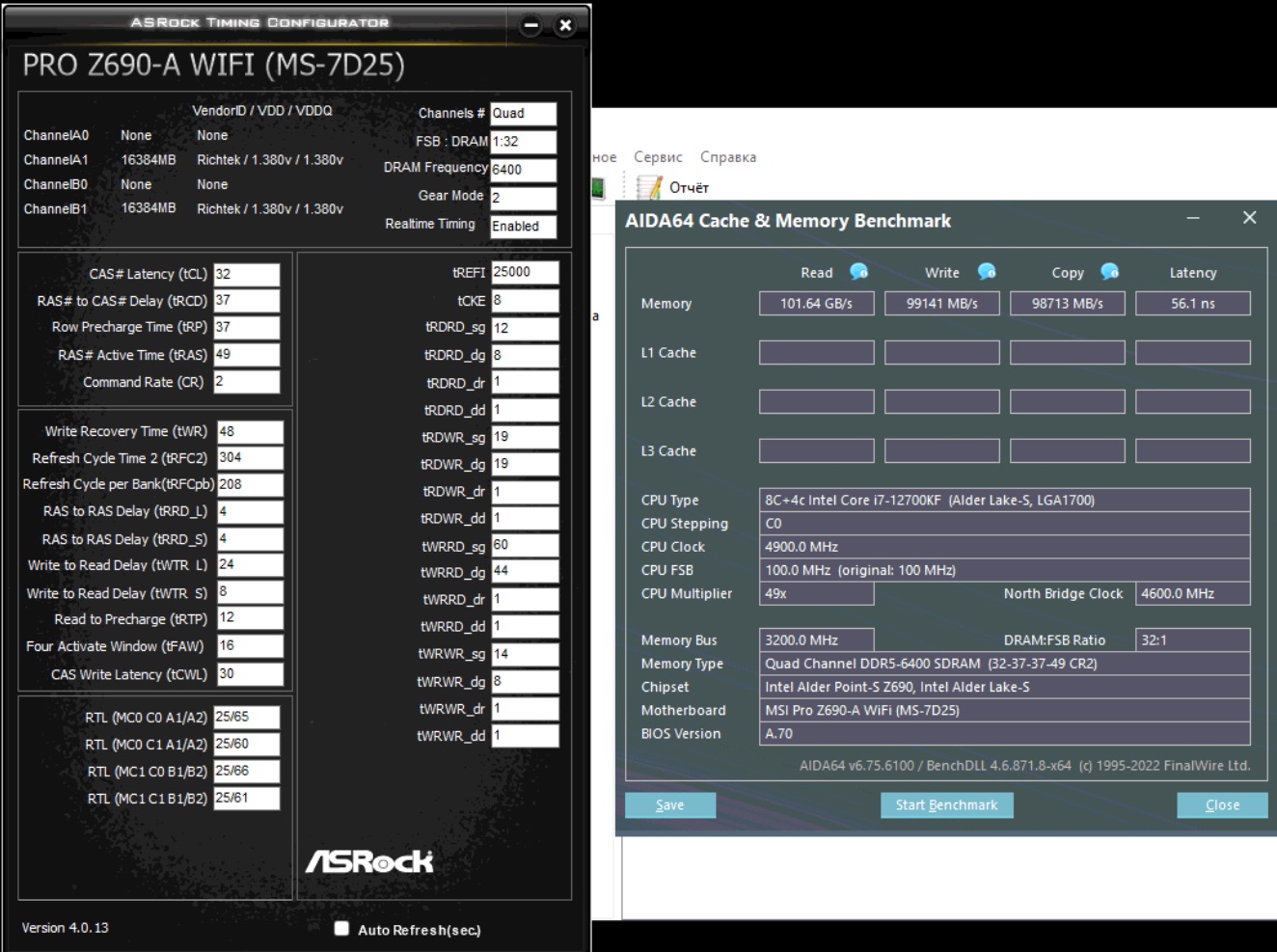Viewport: 1277px width, 952px height.
Task: Click the Write to Read Delay tWTR_L field
Action: 250,565
